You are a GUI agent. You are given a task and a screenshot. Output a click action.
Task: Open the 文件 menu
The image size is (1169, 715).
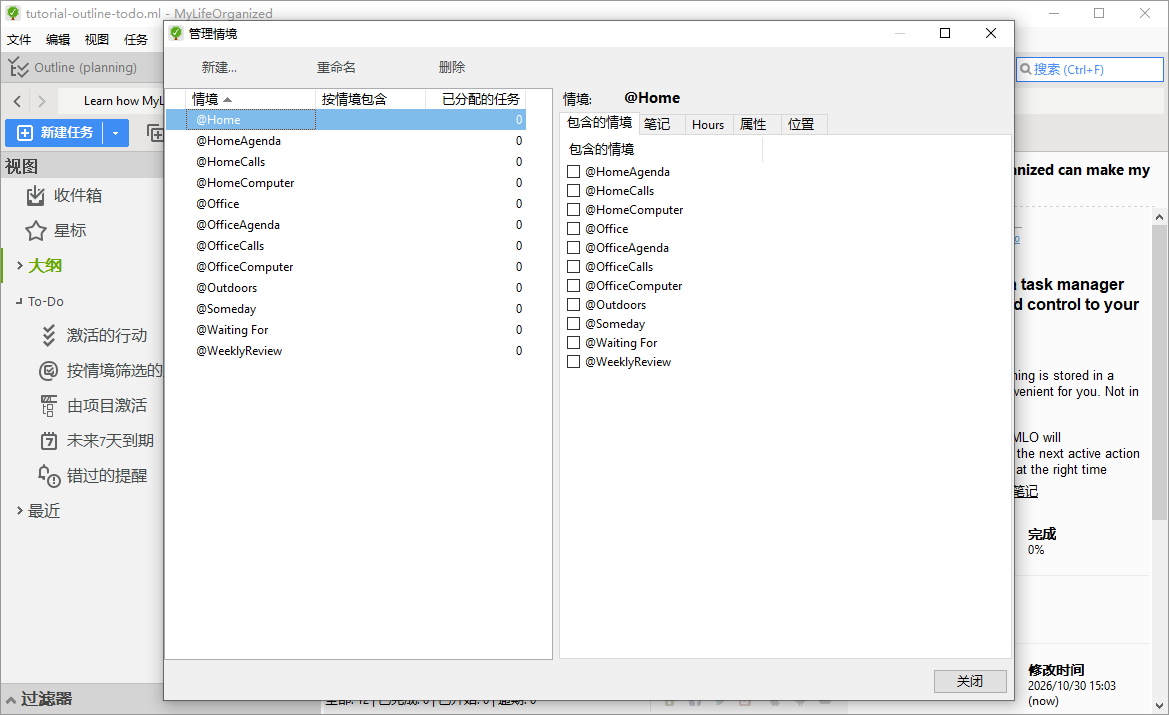coord(19,40)
